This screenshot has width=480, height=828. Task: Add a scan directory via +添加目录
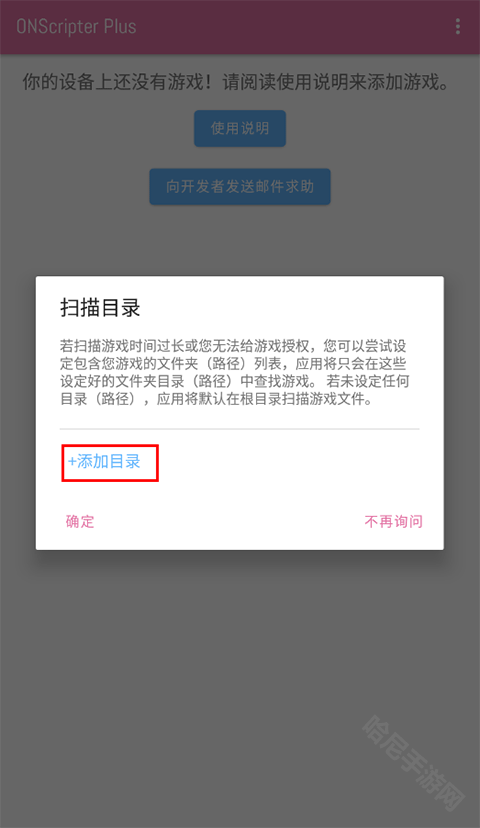click(x=104, y=462)
